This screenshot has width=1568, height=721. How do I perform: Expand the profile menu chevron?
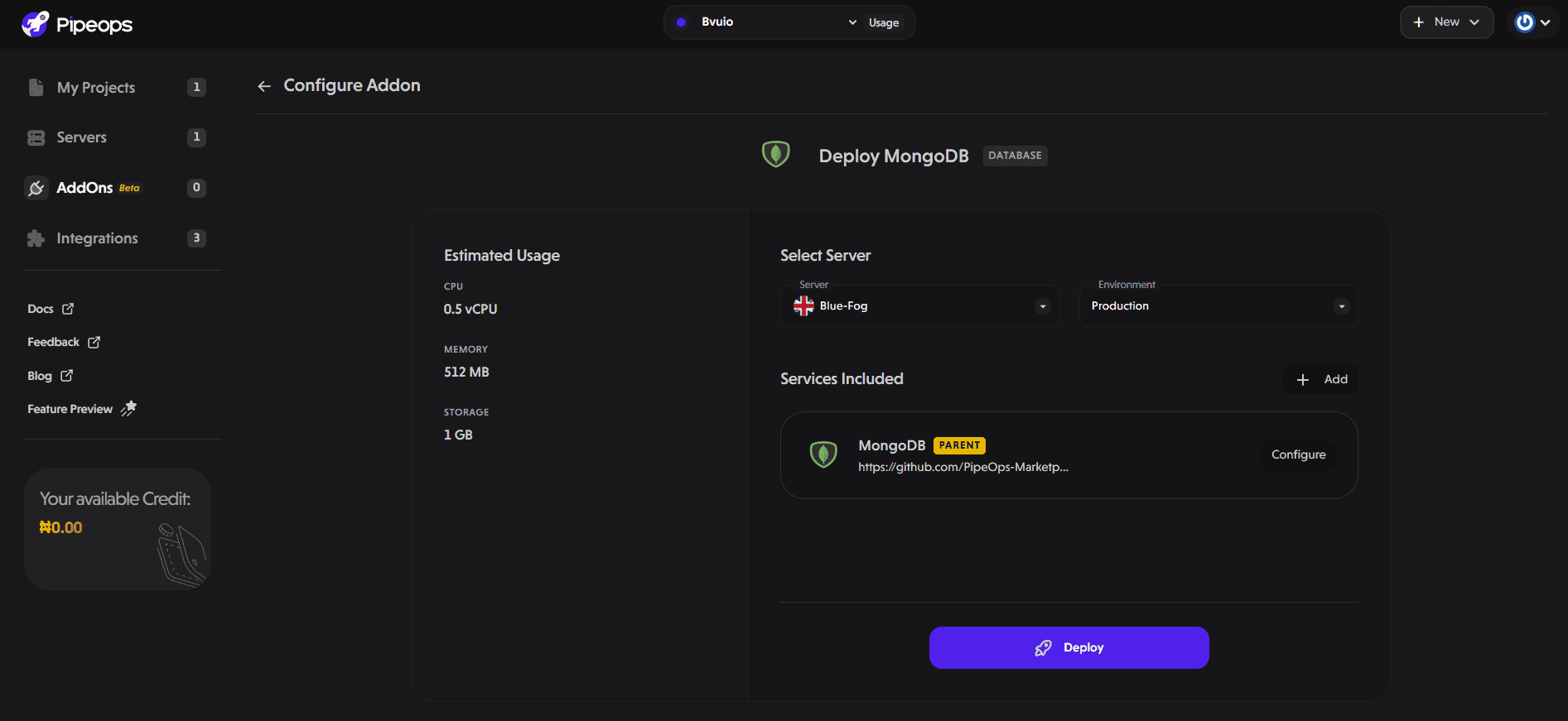[x=1545, y=23]
